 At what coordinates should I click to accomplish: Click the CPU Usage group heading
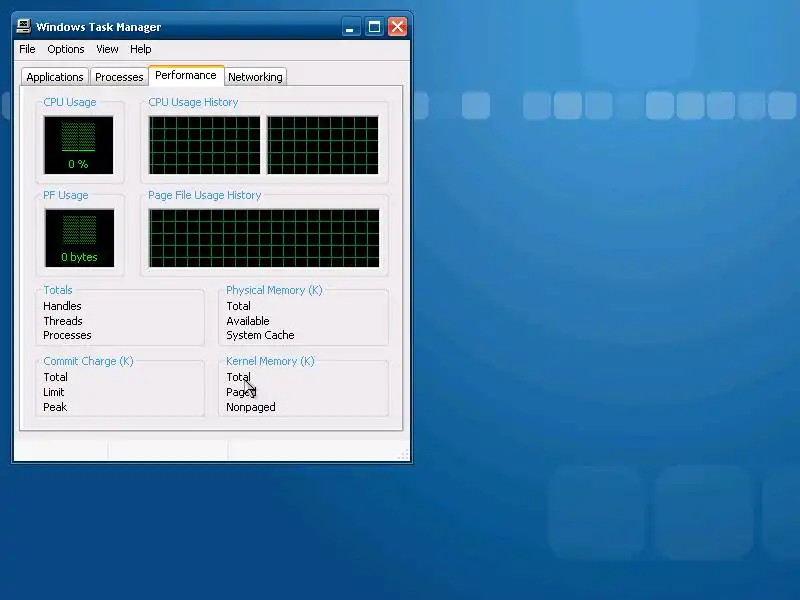click(70, 102)
